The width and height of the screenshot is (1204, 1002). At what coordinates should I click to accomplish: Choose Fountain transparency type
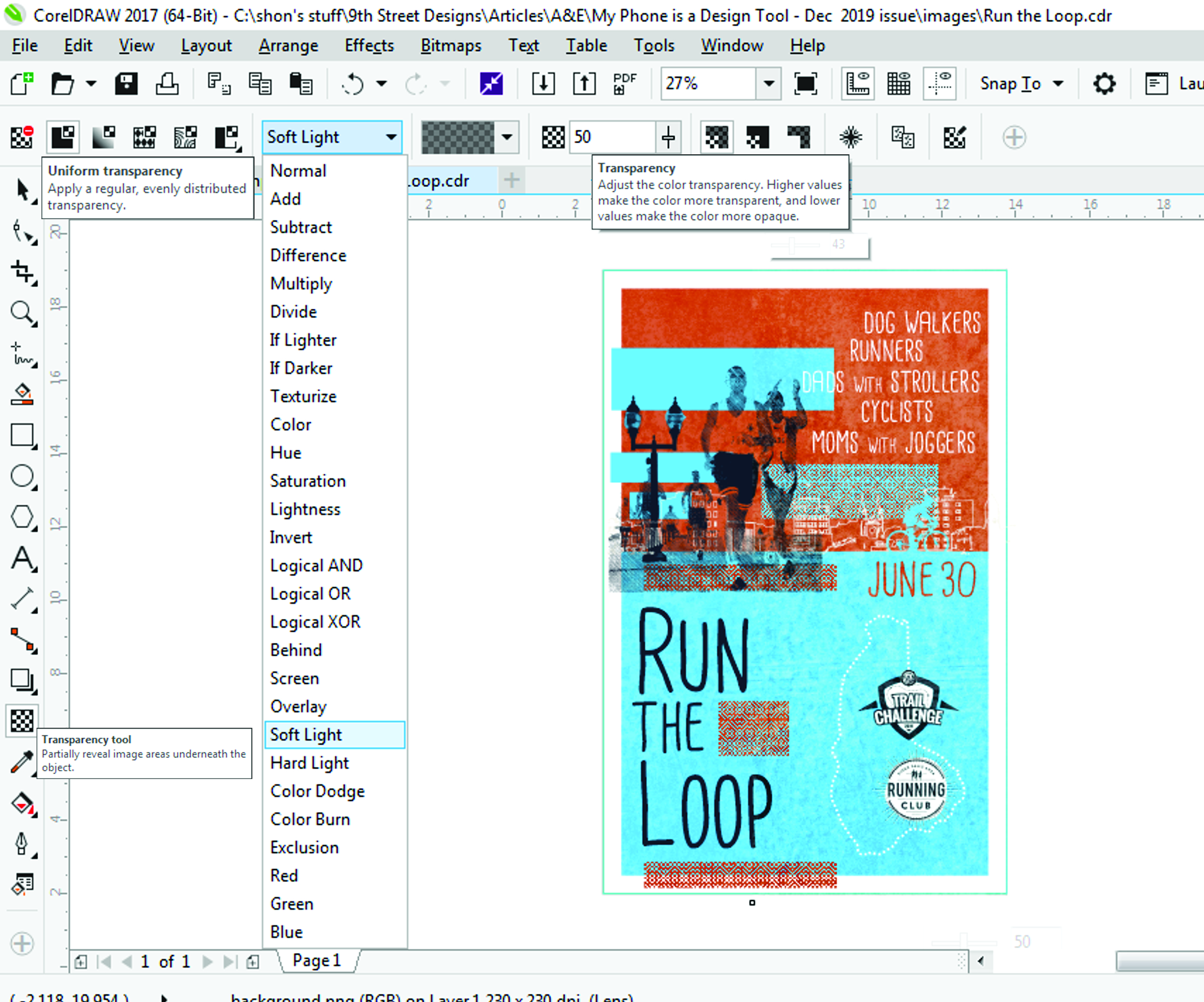click(x=104, y=137)
